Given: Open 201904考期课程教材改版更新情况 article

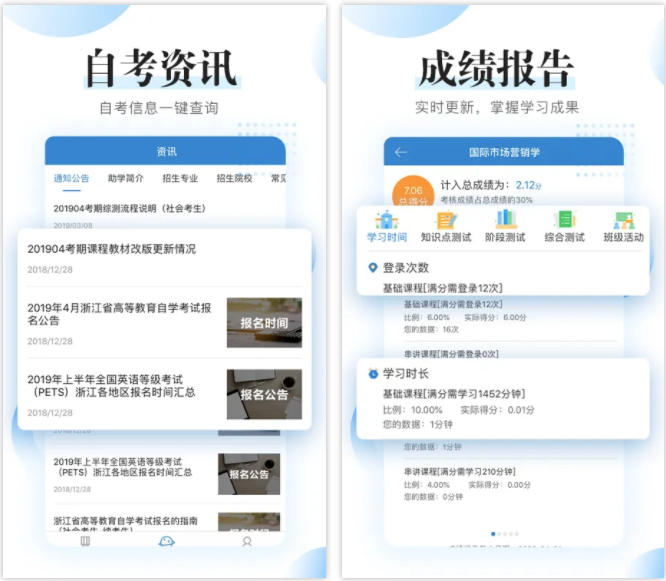Looking at the screenshot, I should [112, 249].
